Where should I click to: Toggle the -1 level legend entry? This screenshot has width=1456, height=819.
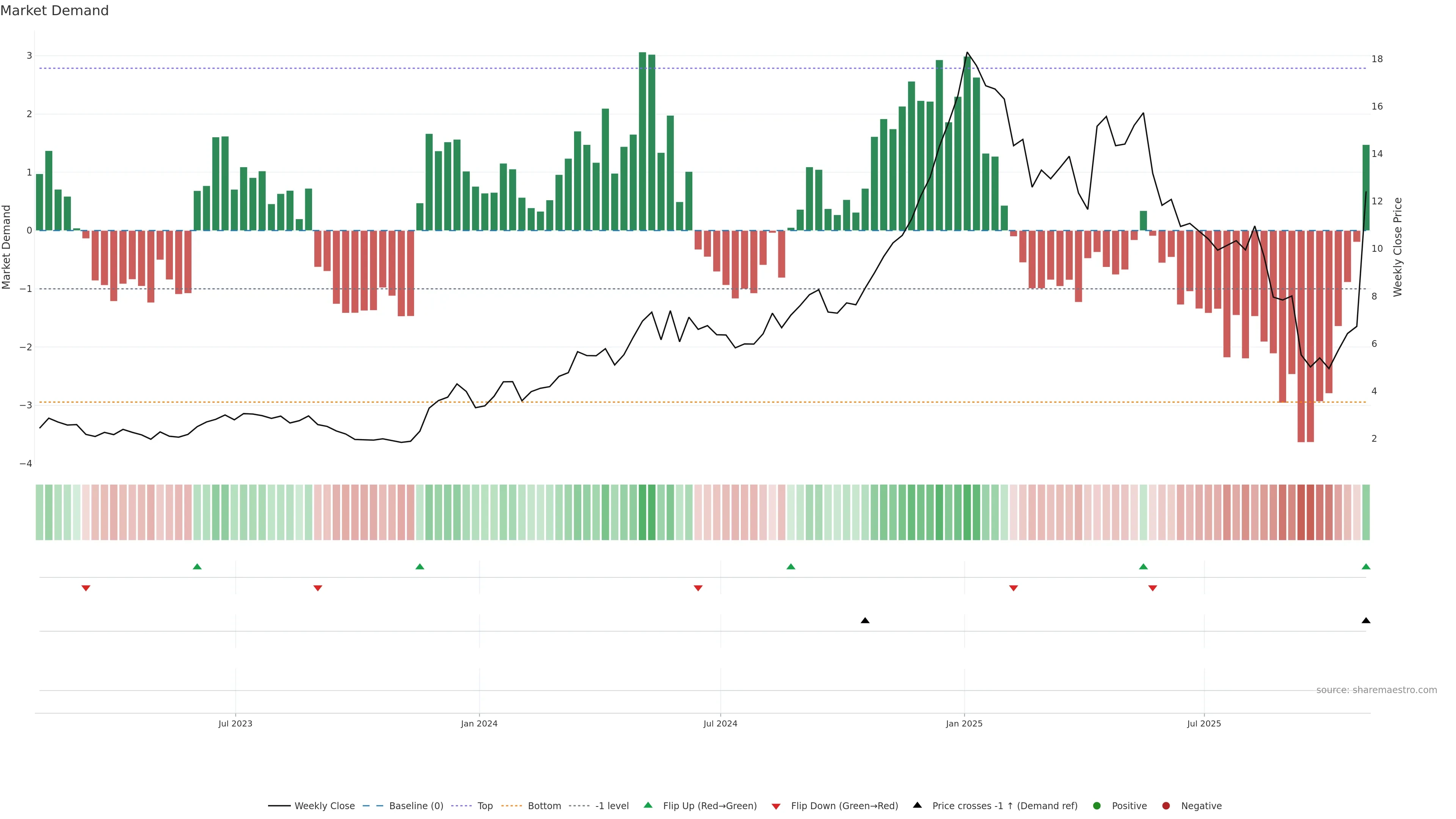[x=612, y=805]
